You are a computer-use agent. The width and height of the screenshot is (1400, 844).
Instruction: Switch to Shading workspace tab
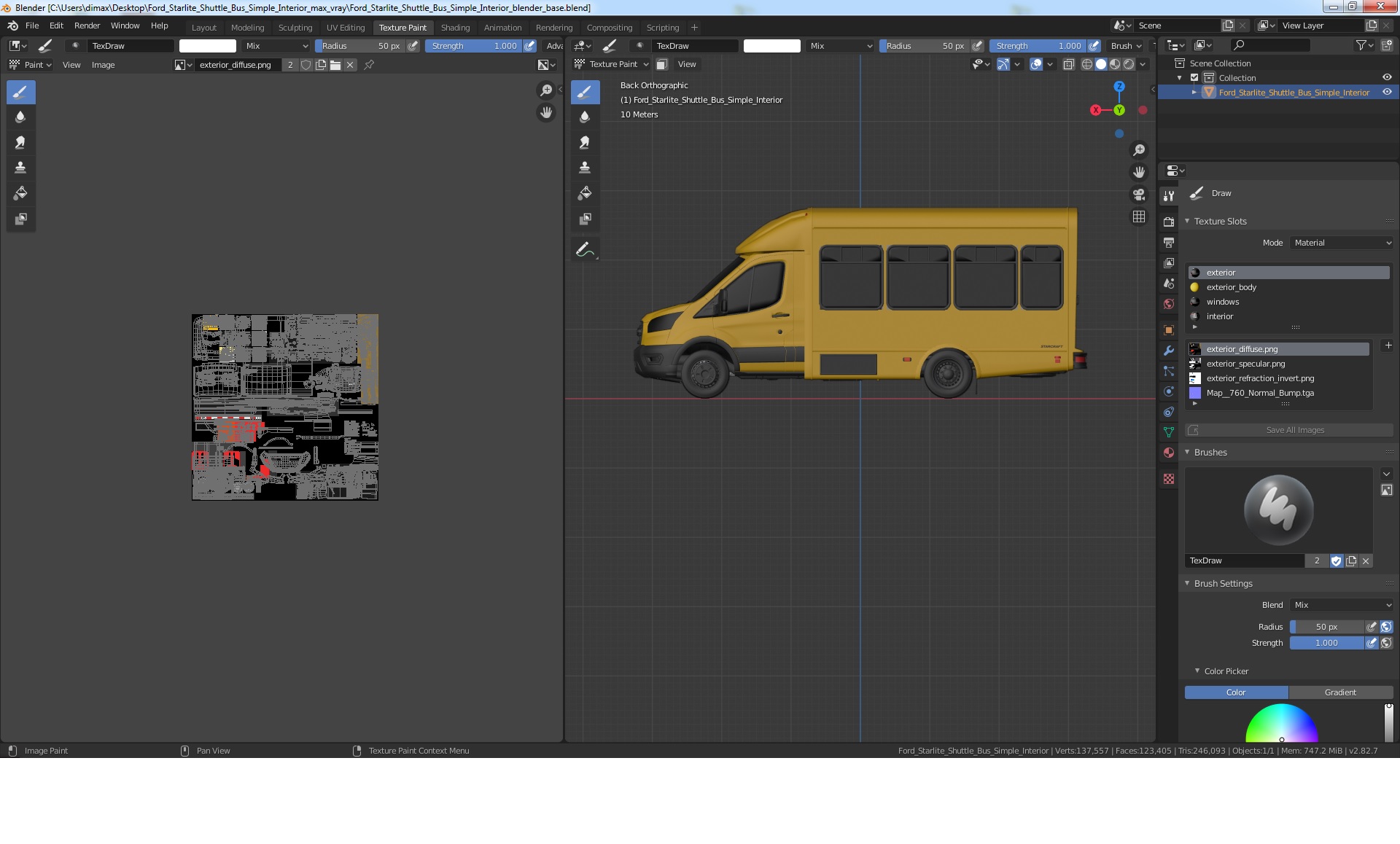pos(455,28)
